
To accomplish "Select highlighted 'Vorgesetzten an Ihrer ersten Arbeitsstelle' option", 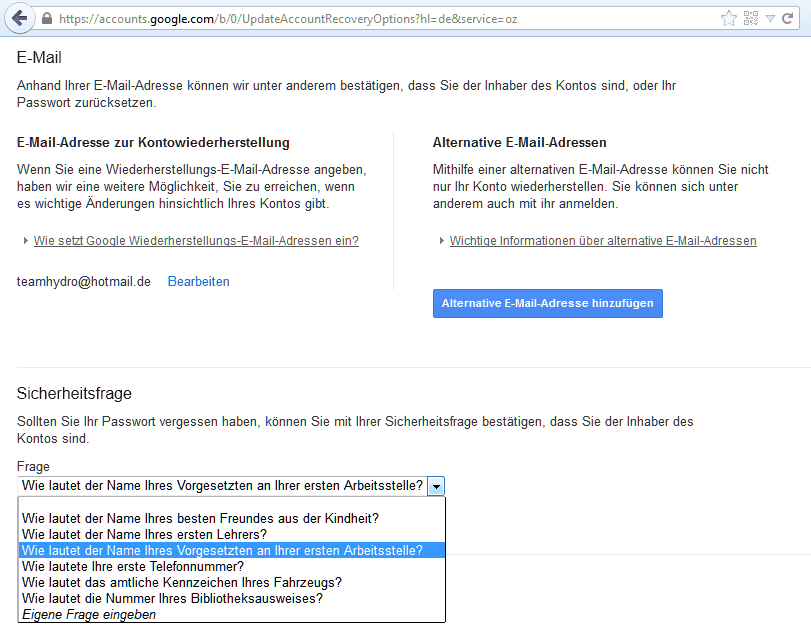I will pos(232,550).
